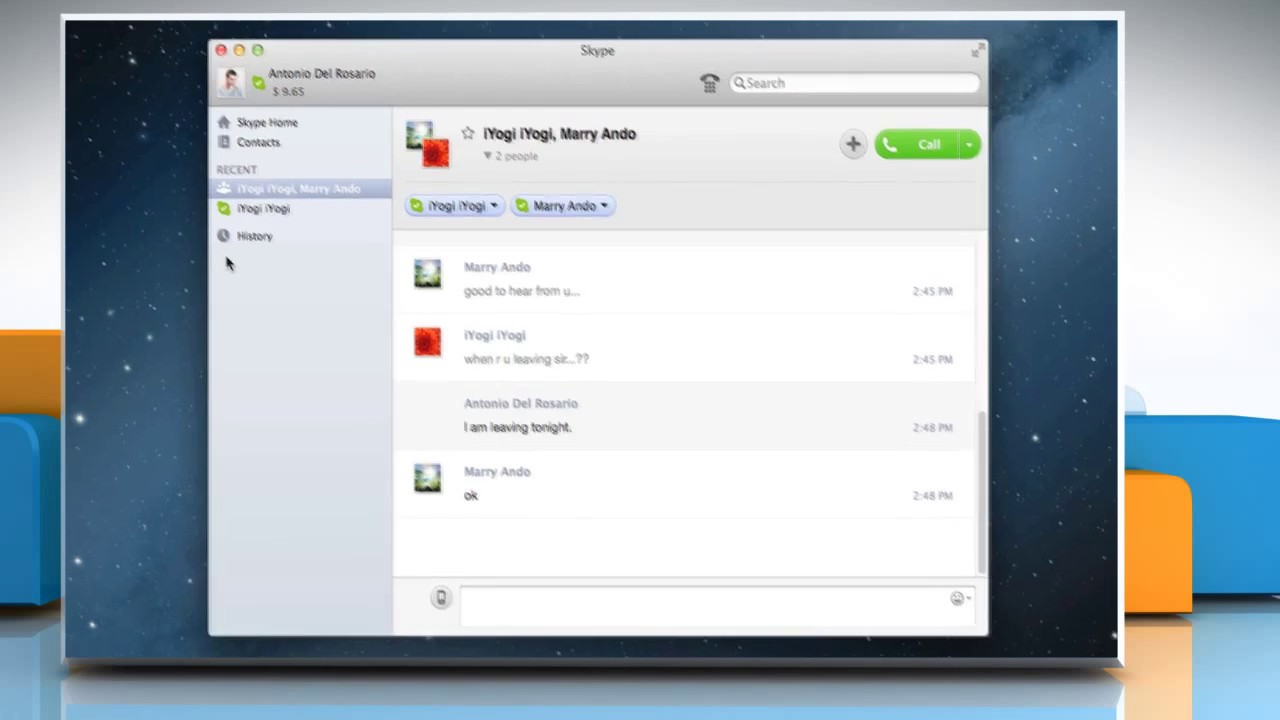The height and width of the screenshot is (720, 1280).
Task: Click iYogi iYogi's red avatar in chat
Action: pos(427,342)
